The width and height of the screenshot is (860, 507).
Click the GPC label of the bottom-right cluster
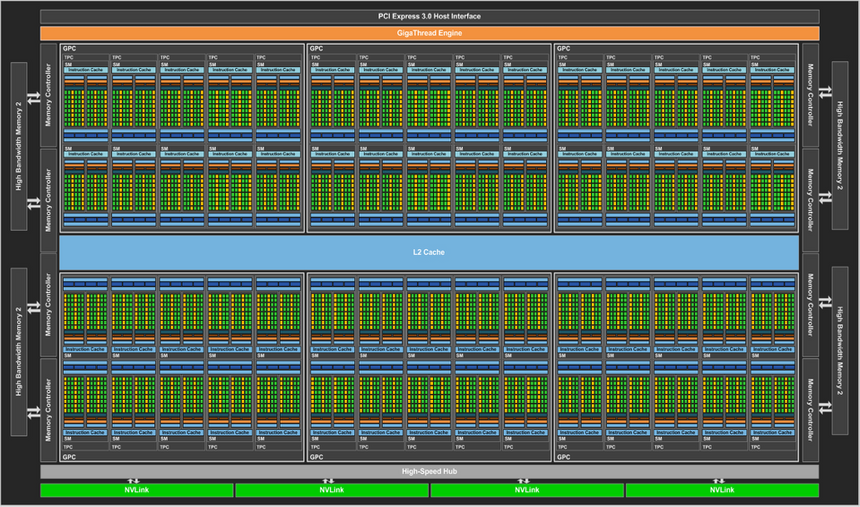(x=562, y=457)
